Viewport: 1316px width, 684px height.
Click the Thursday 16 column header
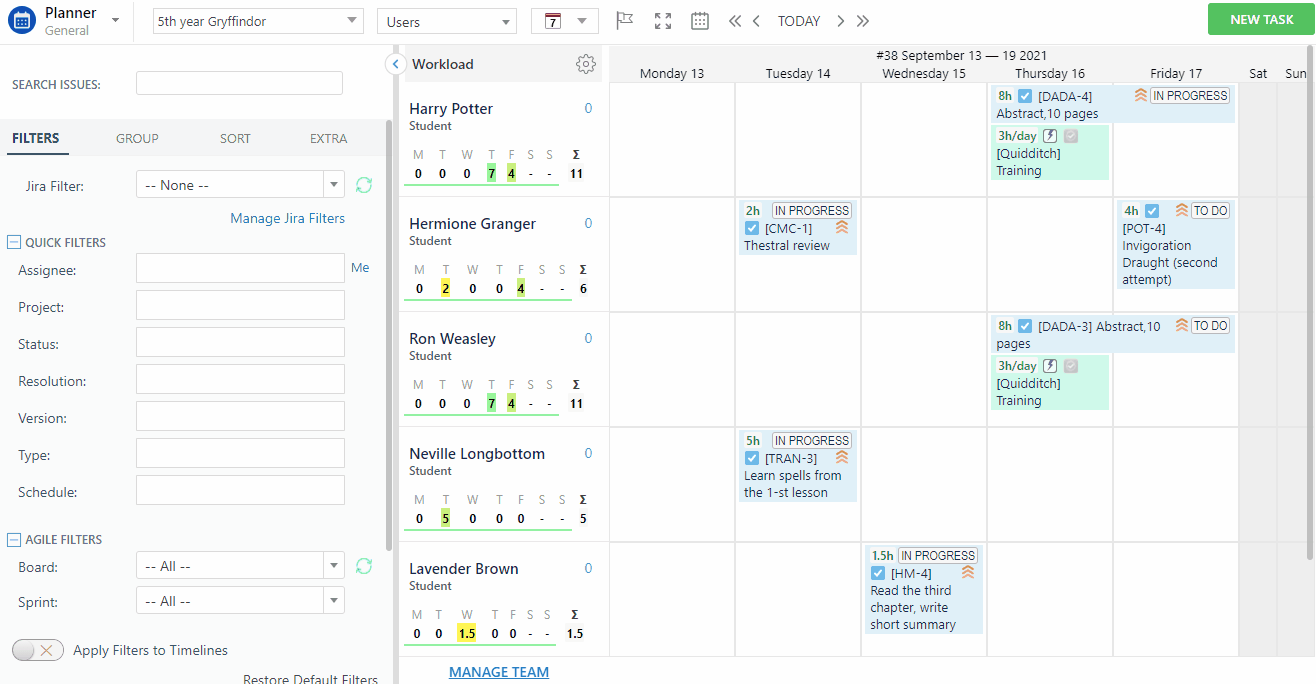1050,73
